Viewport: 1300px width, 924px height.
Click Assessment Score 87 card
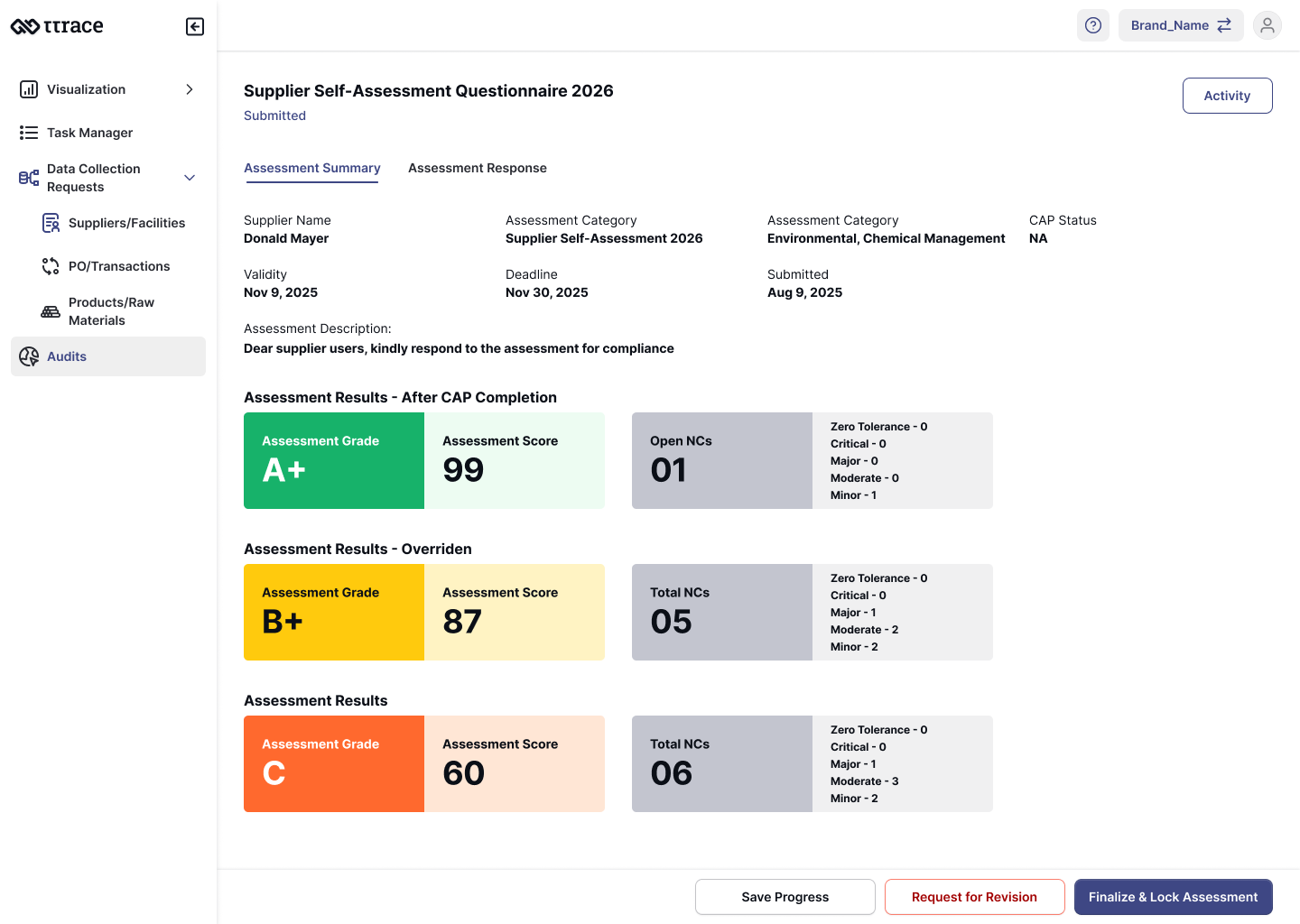pos(515,613)
